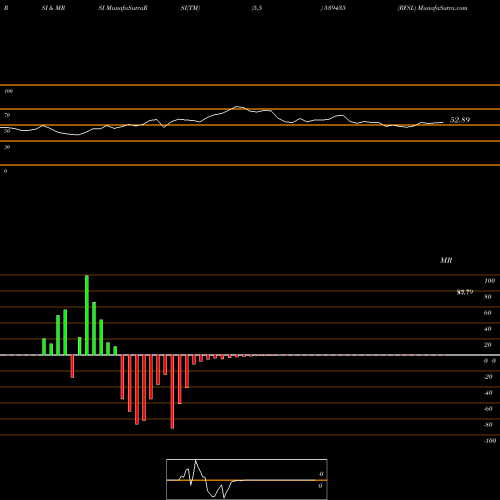
Task: Click the MR axis label 60
Action: [488, 313]
